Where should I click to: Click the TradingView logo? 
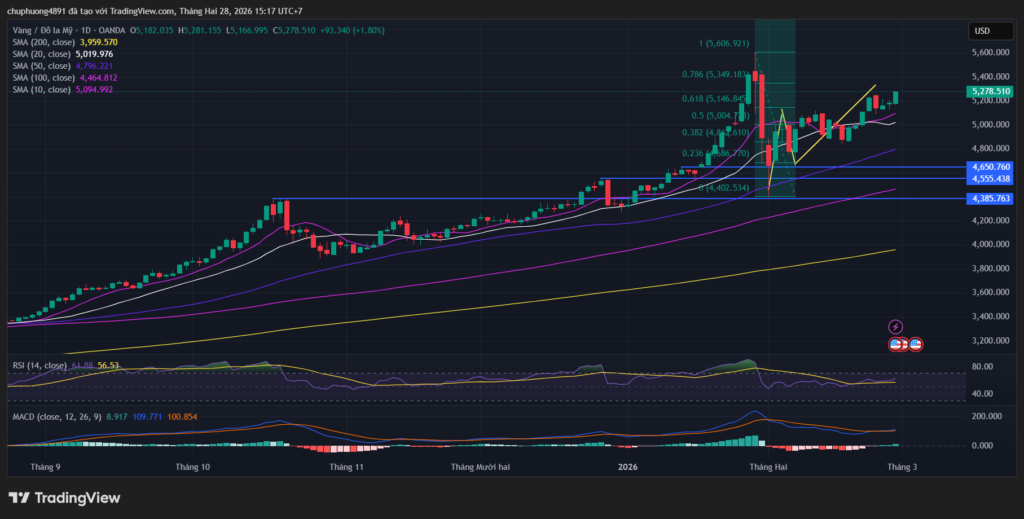coord(64,498)
